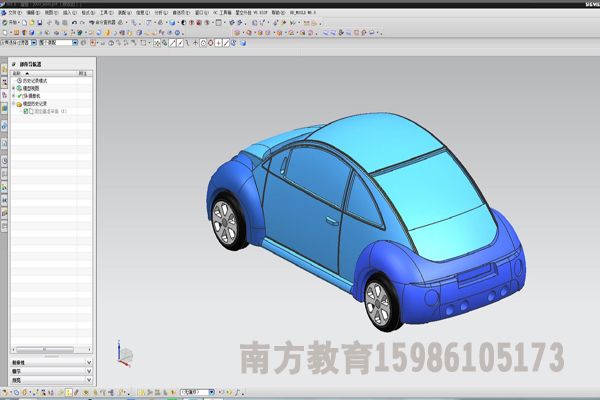Viewport: 600px width, 400px height.
Task: Open the 分析 (Analysis) menu
Action: pos(161,13)
